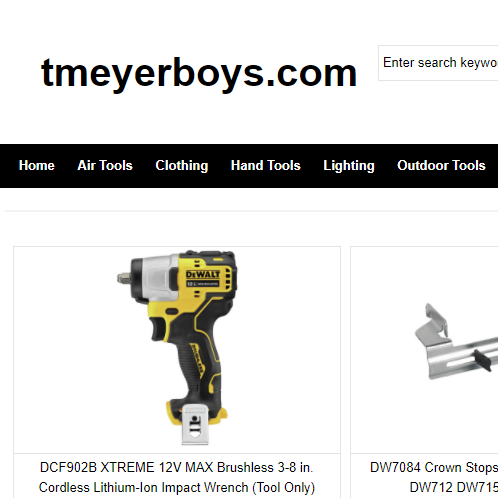Click the silver belt clip on the wrench
498x498 pixels.
click(195, 425)
